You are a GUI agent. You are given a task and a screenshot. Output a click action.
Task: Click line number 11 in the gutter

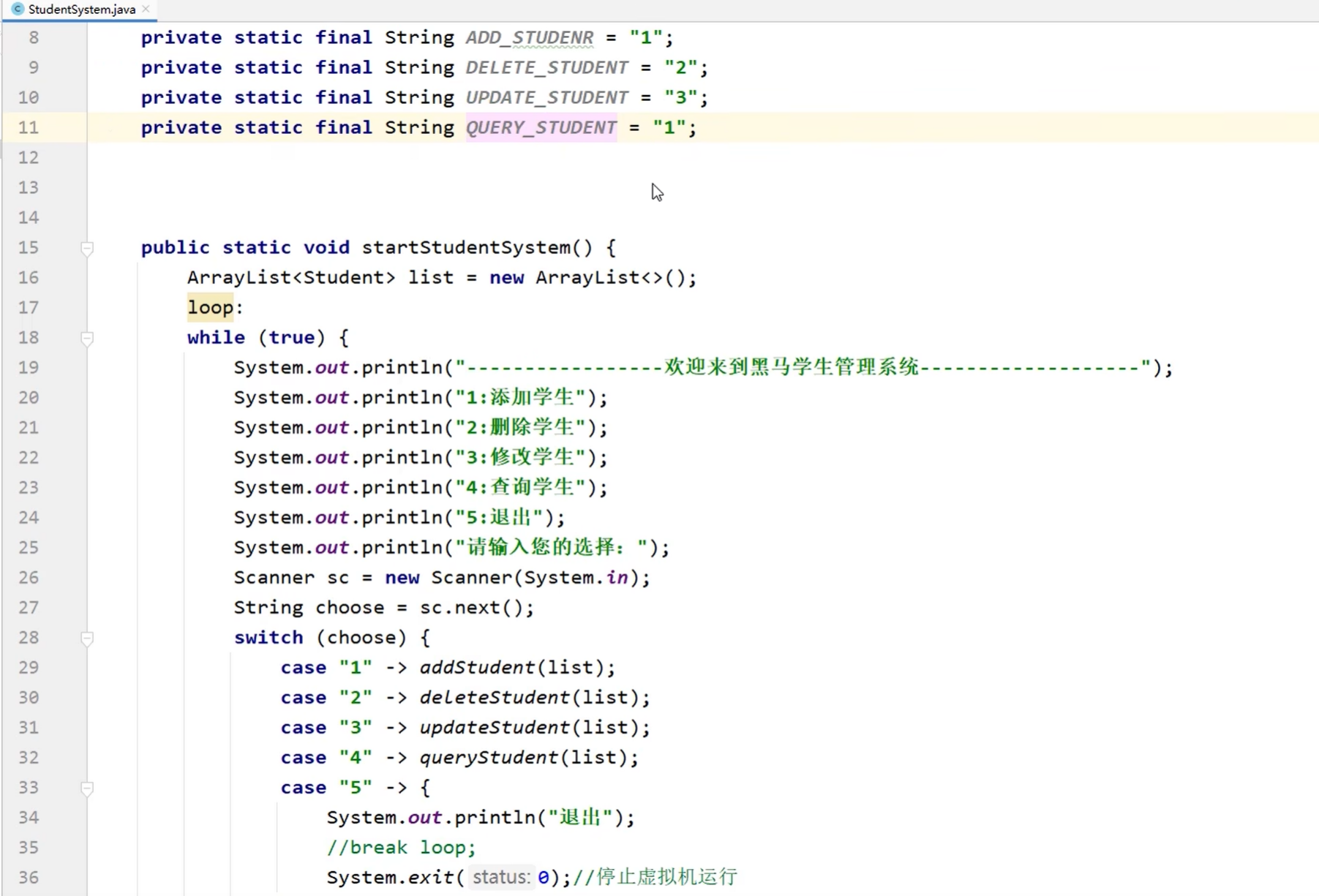[x=29, y=127]
